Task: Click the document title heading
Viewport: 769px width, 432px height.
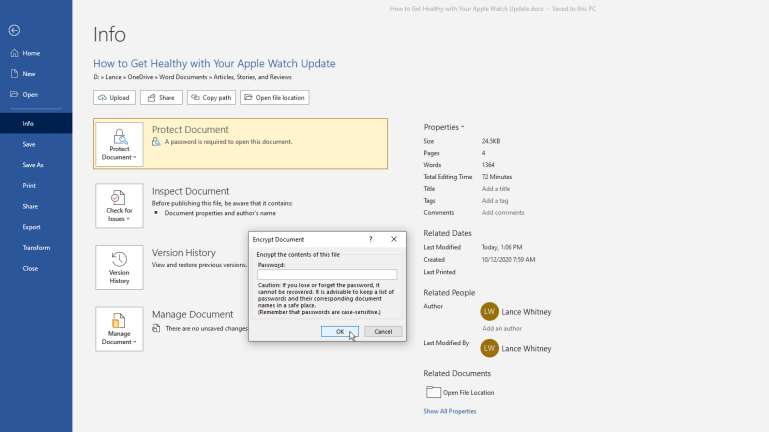Action: click(x=214, y=63)
